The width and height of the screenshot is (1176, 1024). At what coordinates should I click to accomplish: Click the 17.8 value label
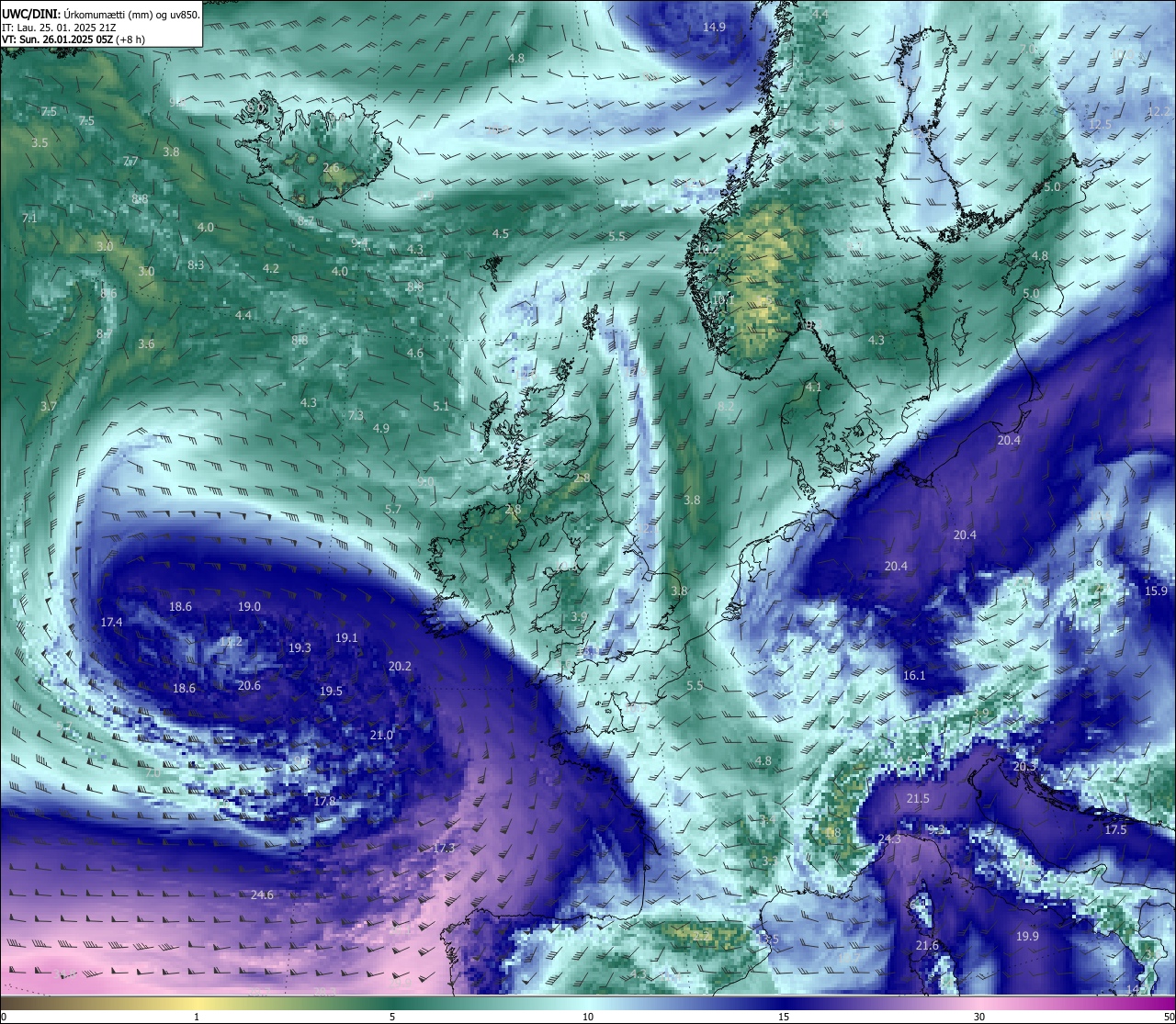coord(325,801)
